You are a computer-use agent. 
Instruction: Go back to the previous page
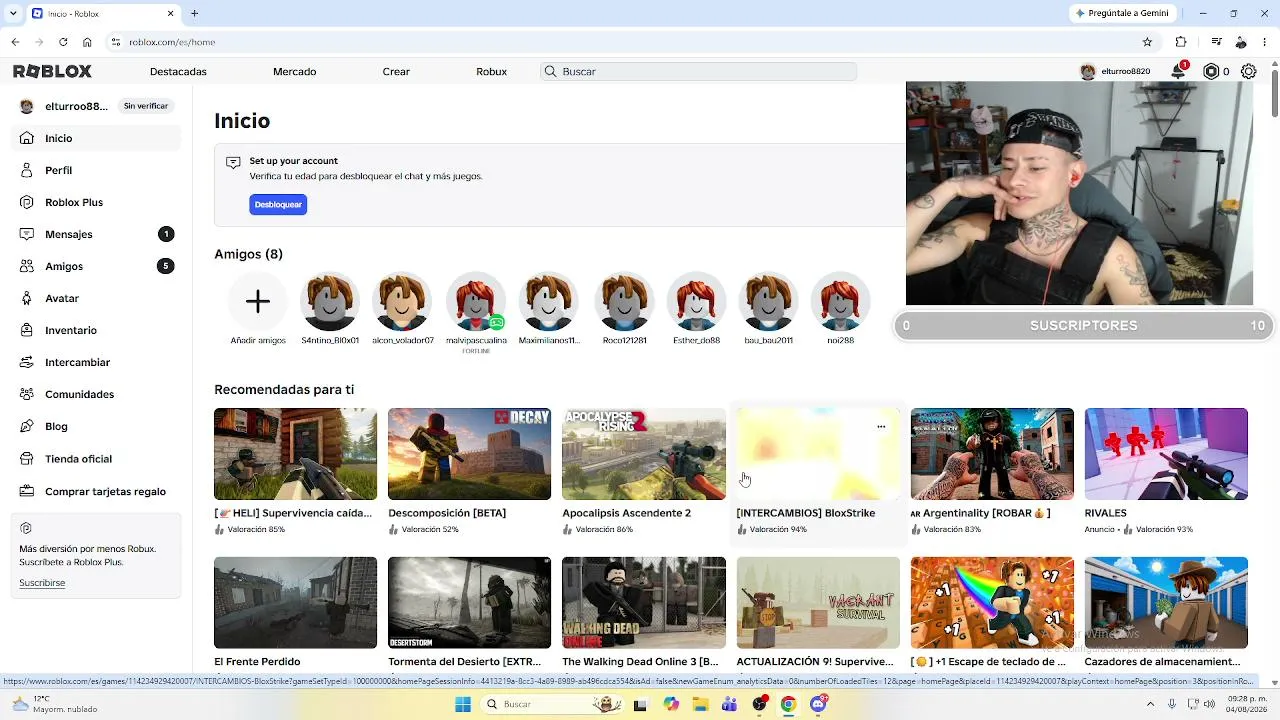tap(15, 42)
